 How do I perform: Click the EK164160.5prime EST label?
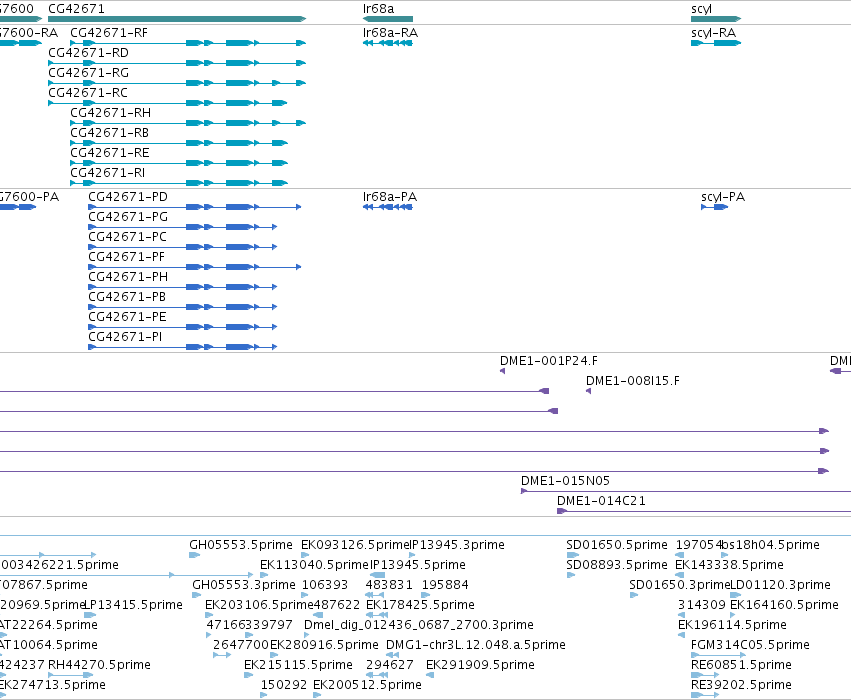tap(784, 605)
